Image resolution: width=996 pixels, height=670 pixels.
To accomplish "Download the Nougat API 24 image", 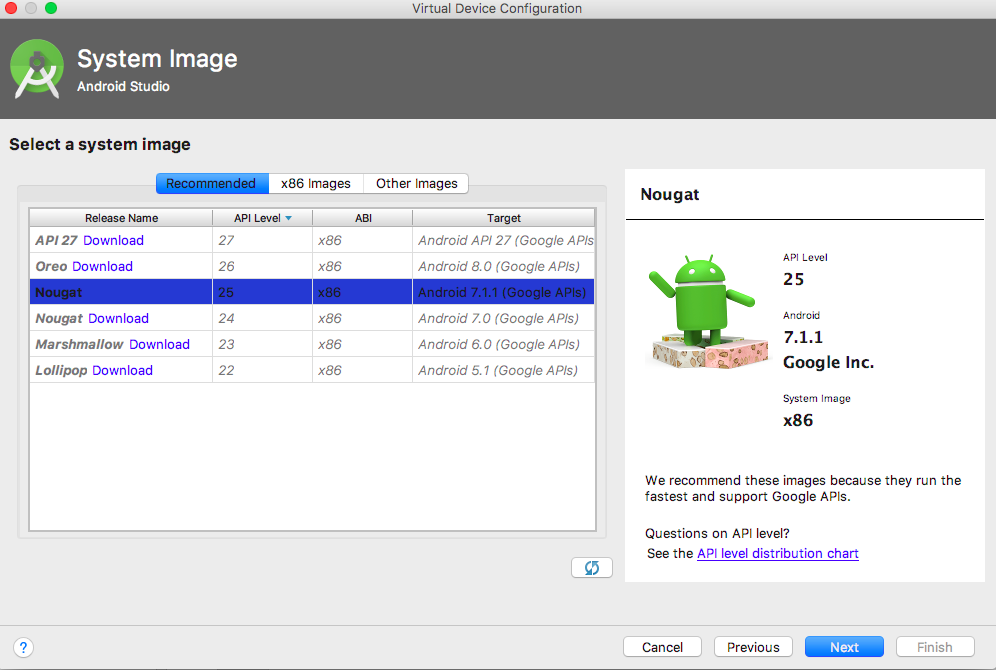I will coord(118,318).
